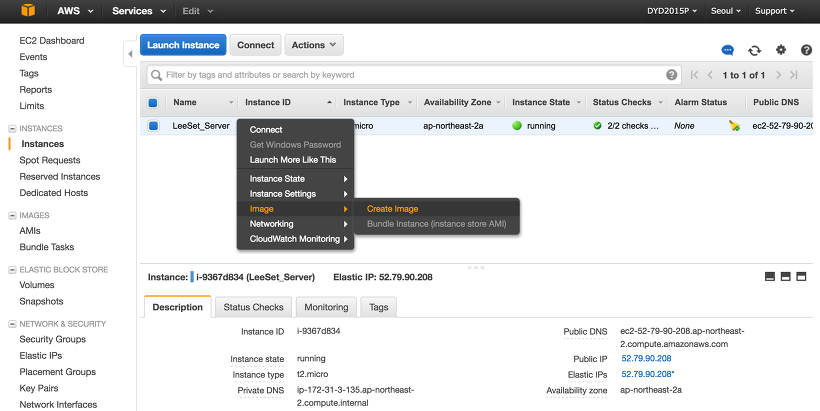Open the CloudWatch Monitoring submenu
This screenshot has height=411, width=820.
pos(295,239)
